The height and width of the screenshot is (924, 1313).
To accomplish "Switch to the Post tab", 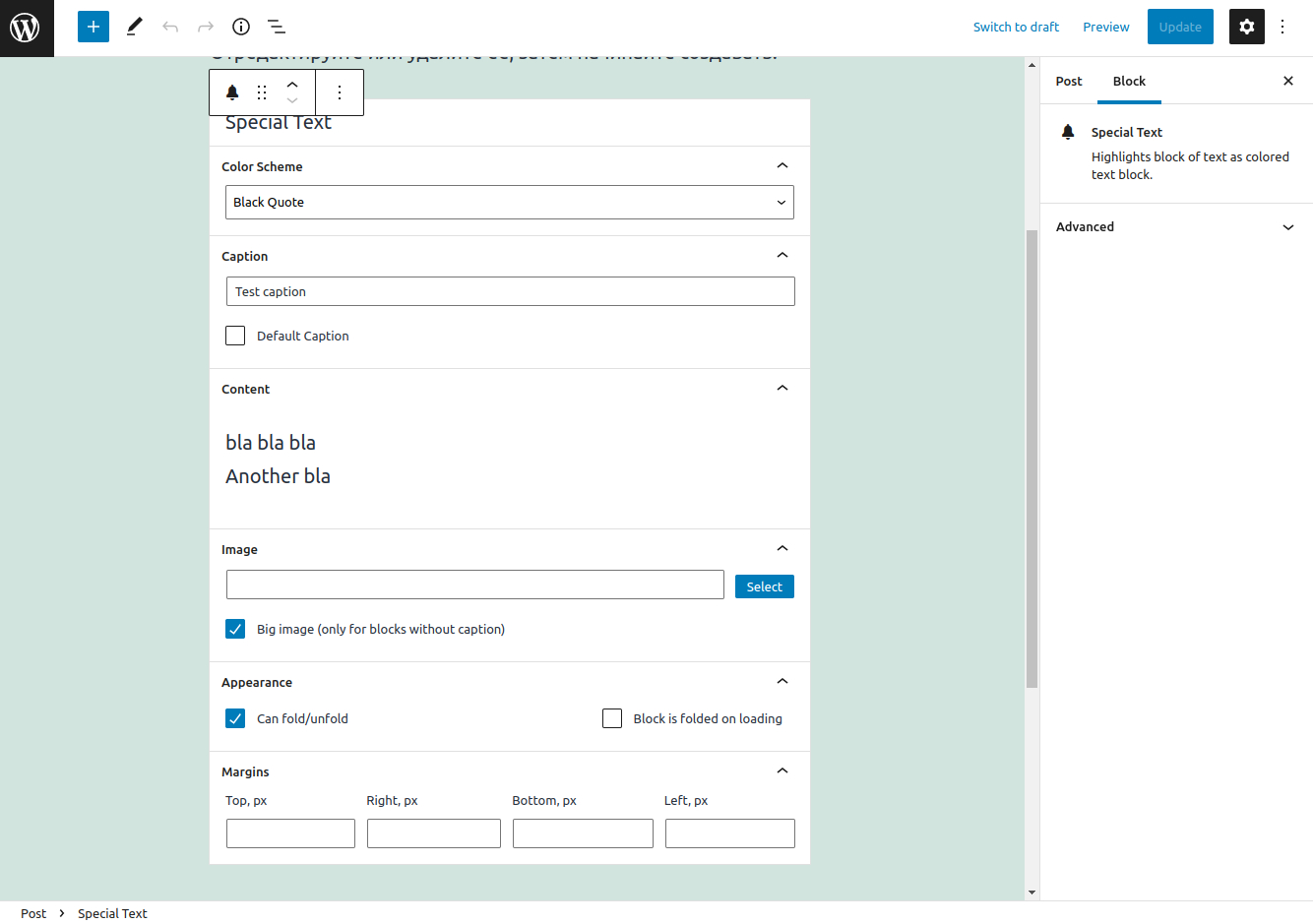I will (x=1069, y=82).
